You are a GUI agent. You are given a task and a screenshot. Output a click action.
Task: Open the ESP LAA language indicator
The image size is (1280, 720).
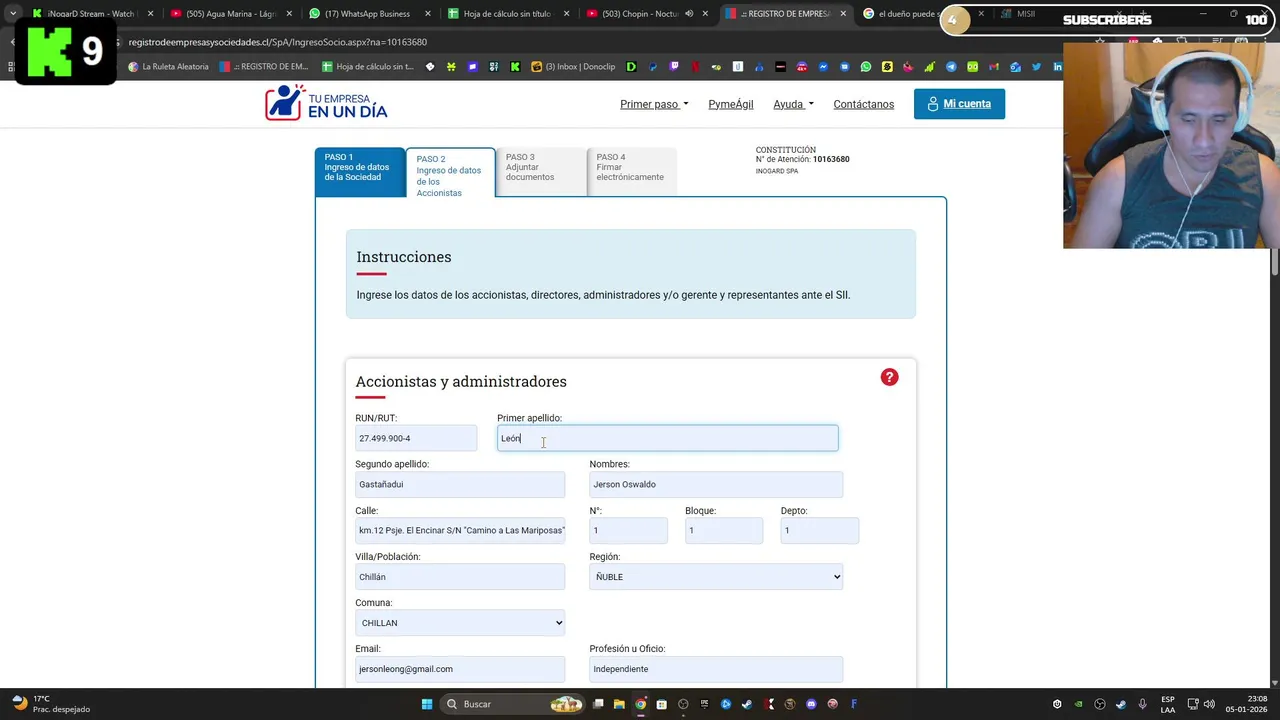pos(1168,704)
